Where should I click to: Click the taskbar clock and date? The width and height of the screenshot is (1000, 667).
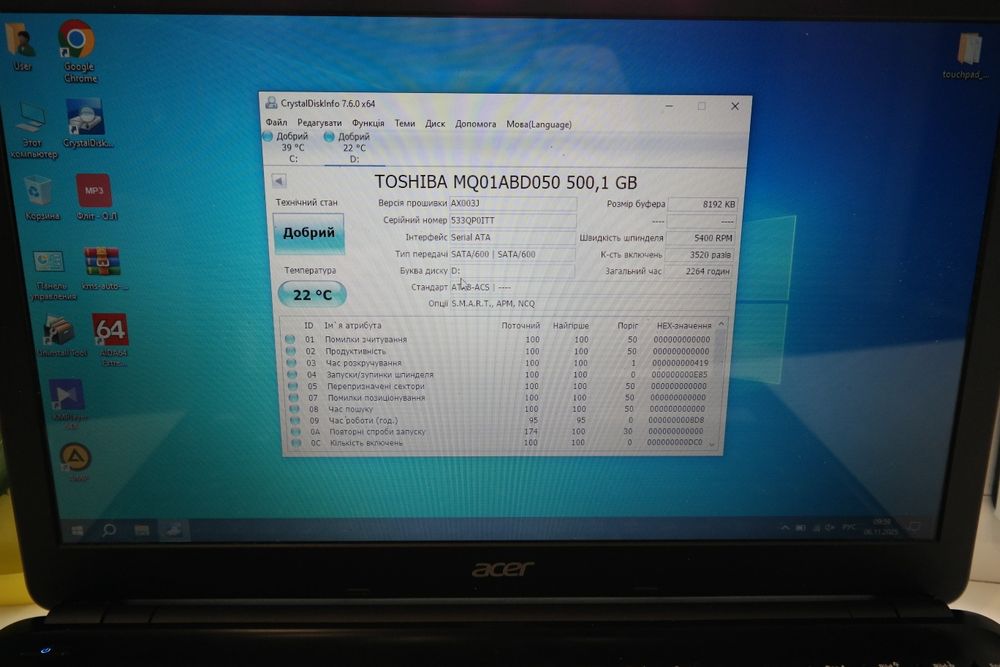881,526
